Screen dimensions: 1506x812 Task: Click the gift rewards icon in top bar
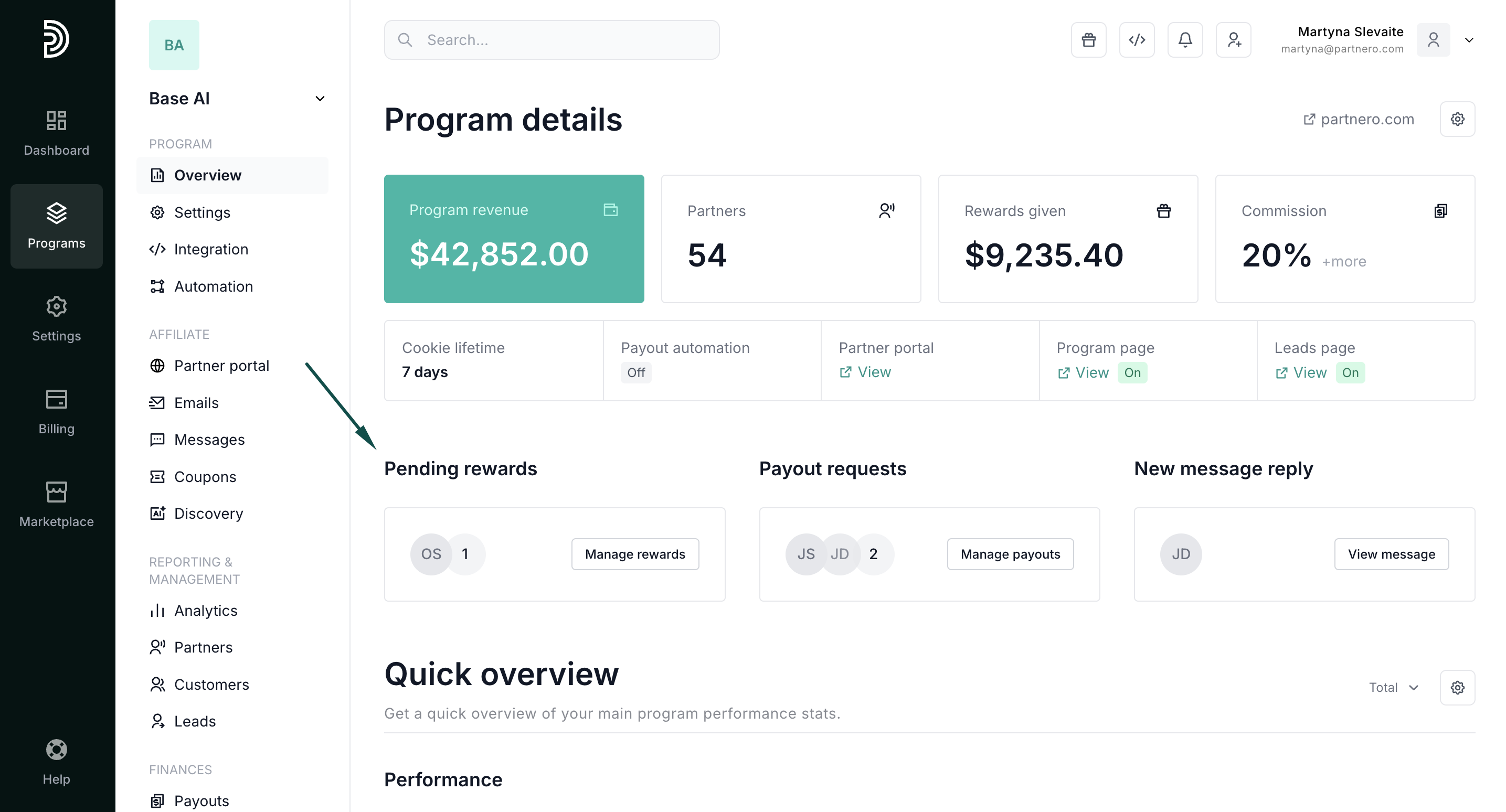tap(1088, 40)
